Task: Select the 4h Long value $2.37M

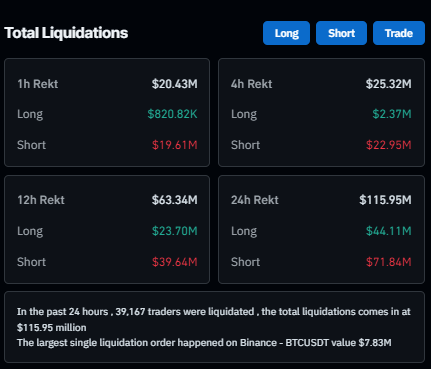Action: (x=392, y=114)
